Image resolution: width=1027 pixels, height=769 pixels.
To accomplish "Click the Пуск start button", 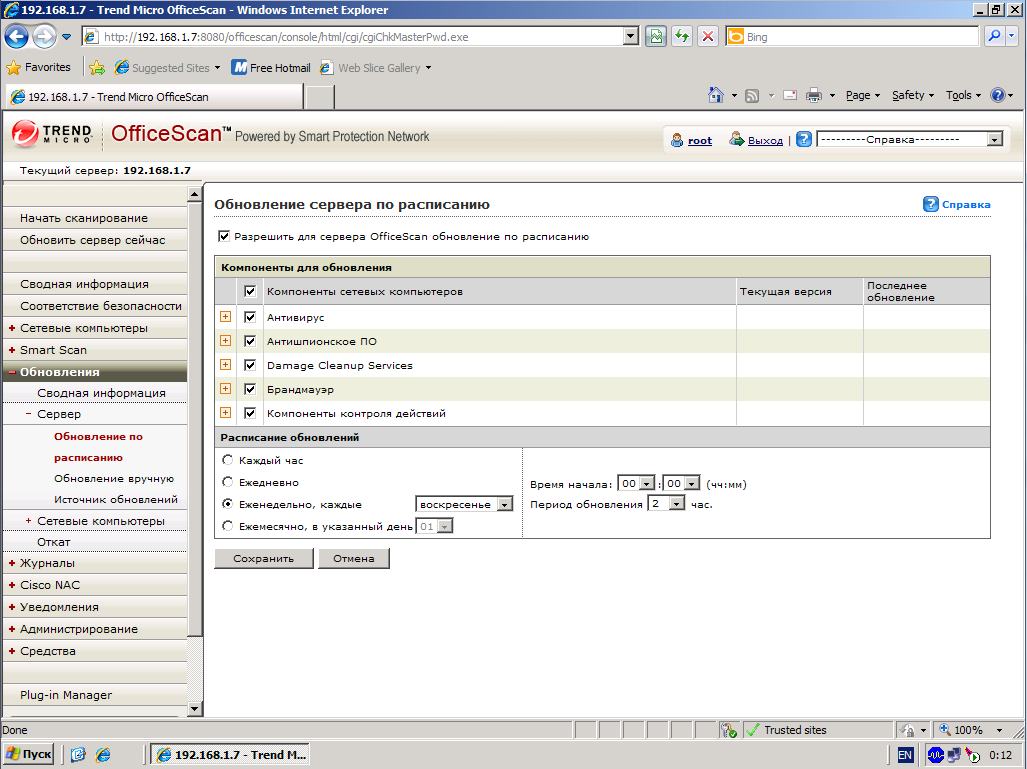I will 28,755.
